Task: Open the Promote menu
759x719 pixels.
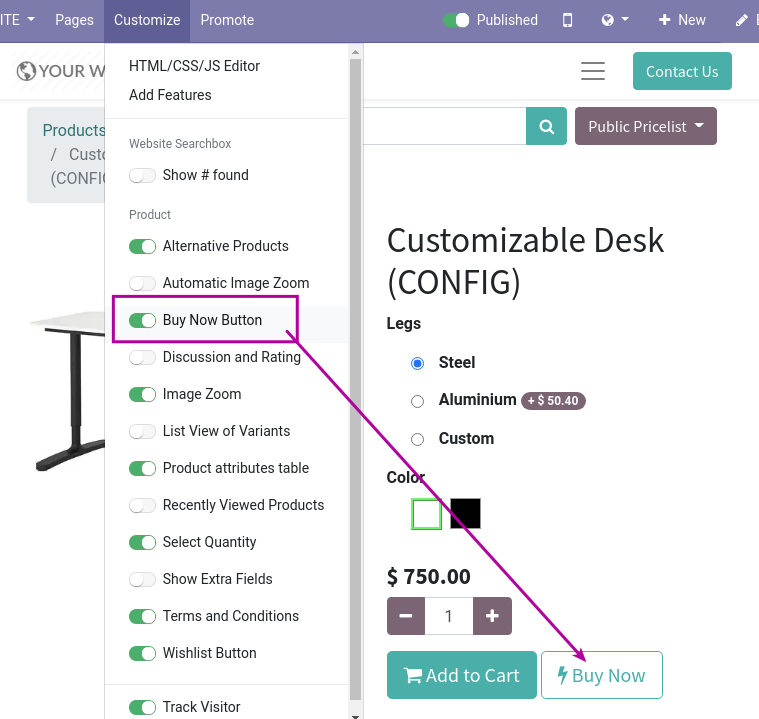Action: coord(227,20)
